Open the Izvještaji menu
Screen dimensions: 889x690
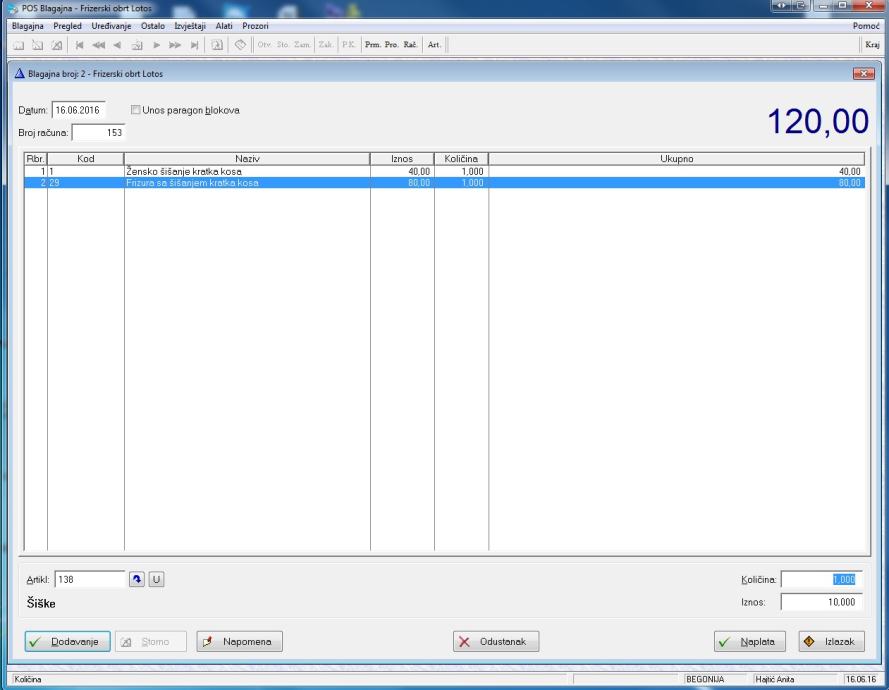point(190,26)
